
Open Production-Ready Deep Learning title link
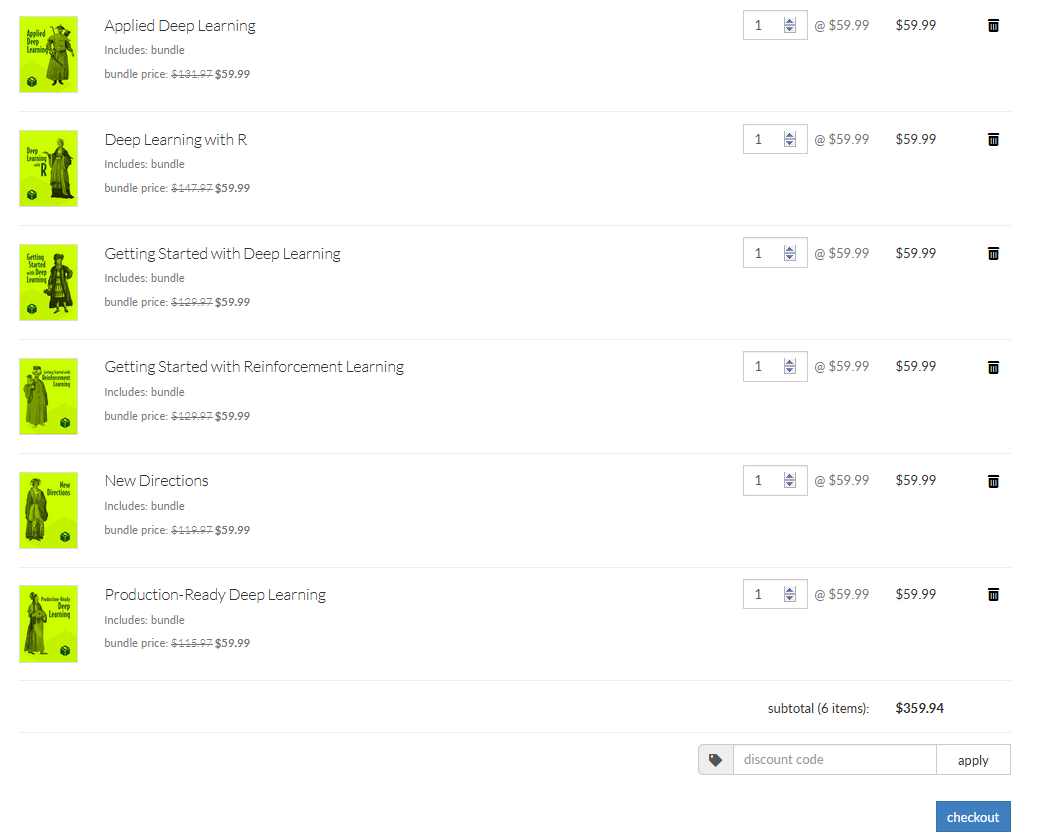pos(215,595)
